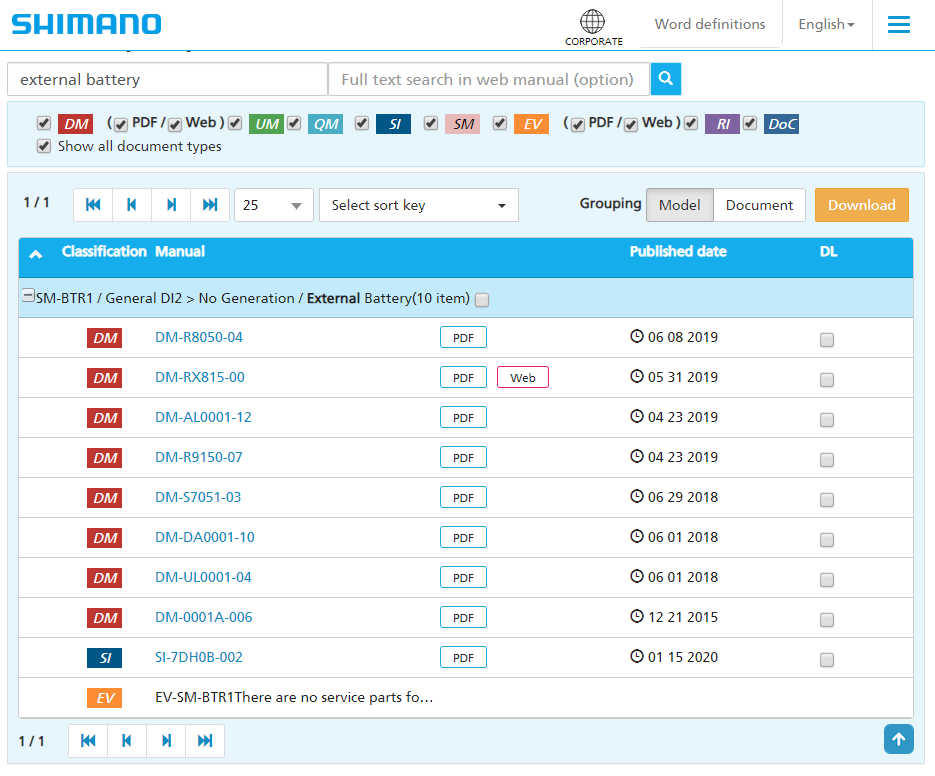Click the Classification column header
This screenshot has width=935, height=776.
pyautogui.click(x=104, y=252)
